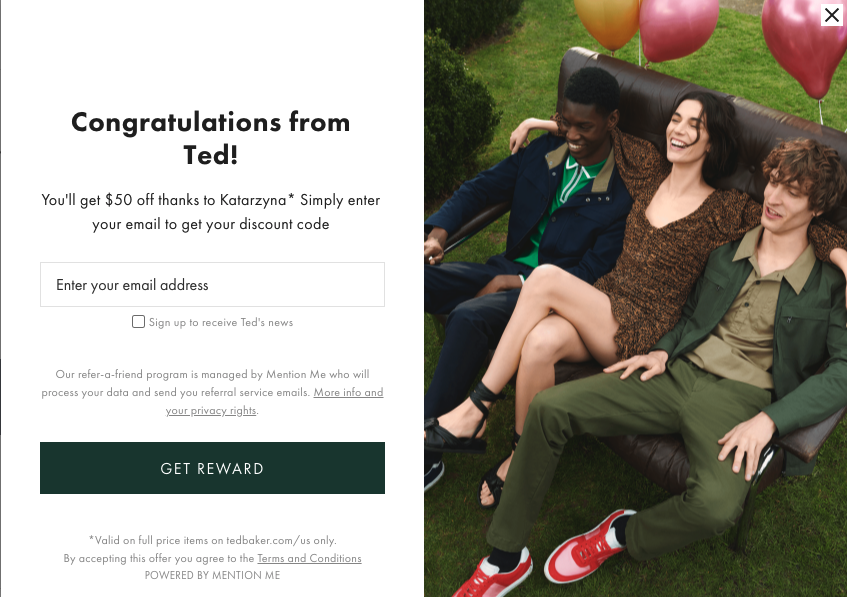Close the referral popup with the X icon
The image size is (847, 597).
[x=831, y=15]
